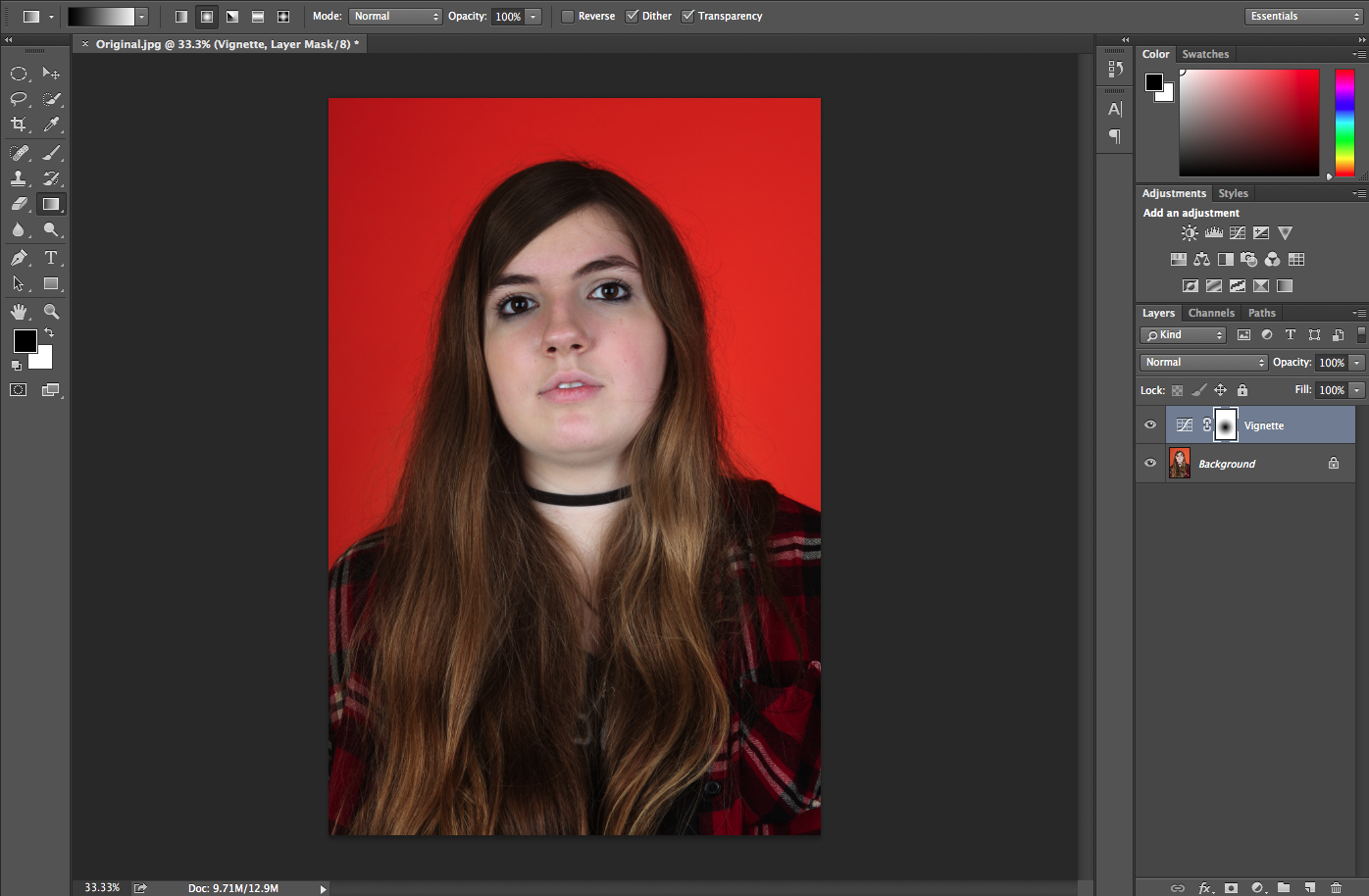Add a Color Balance adjustment
This screenshot has width=1369, height=896.
point(1201,260)
